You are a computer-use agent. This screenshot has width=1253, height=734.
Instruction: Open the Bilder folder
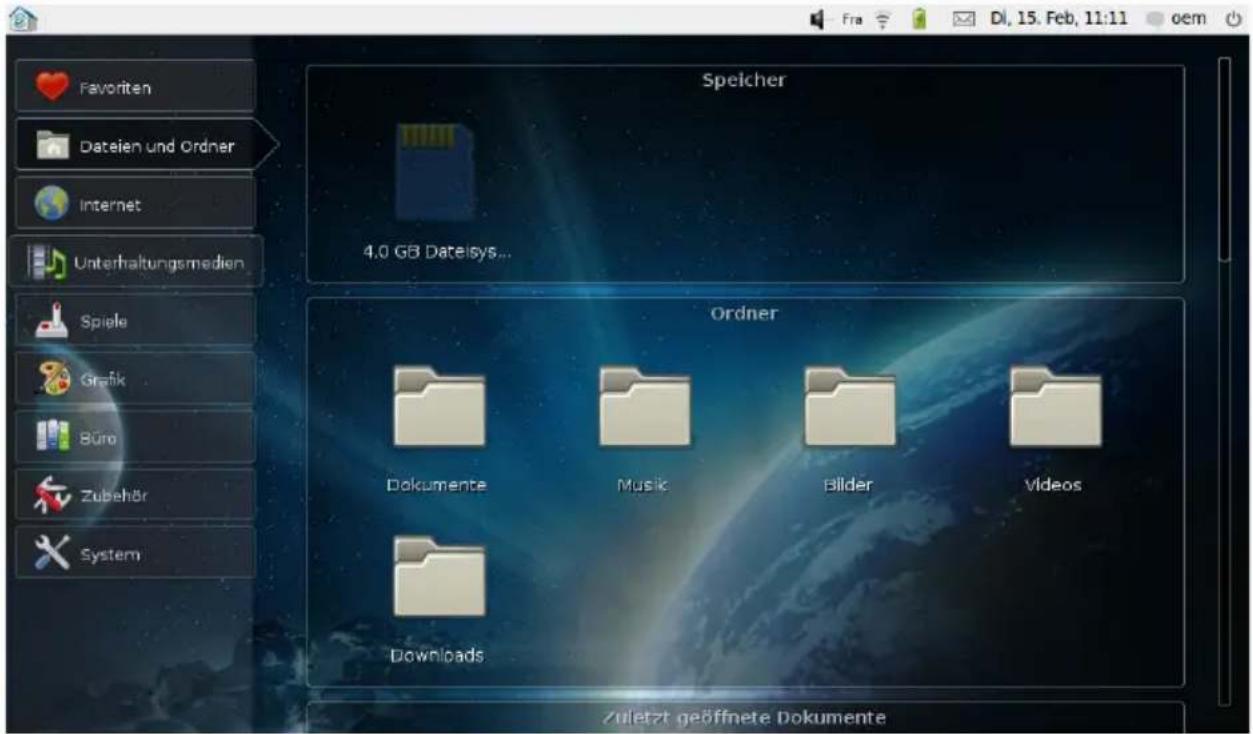pyautogui.click(x=849, y=429)
